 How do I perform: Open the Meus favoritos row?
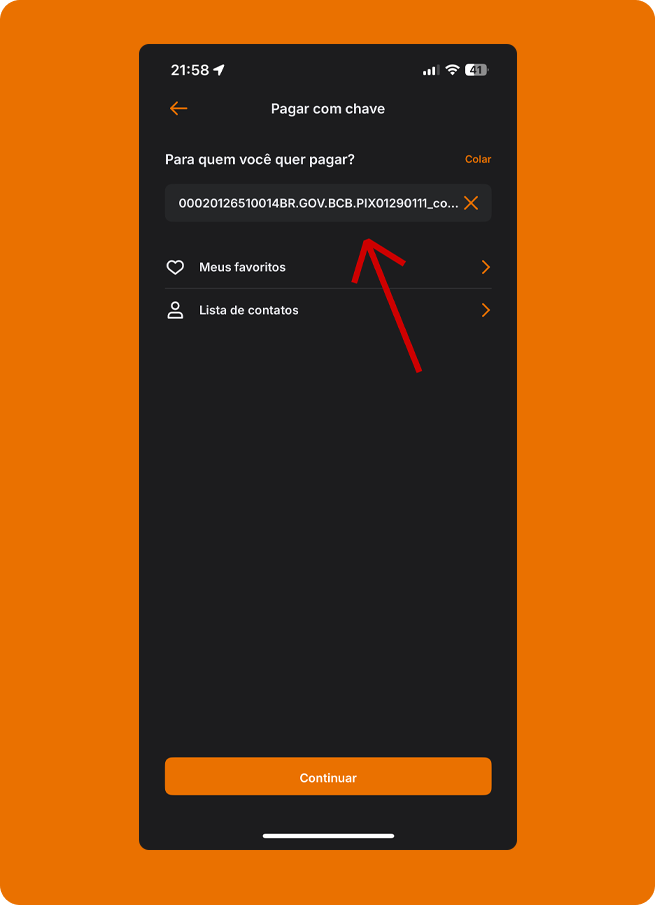tap(328, 267)
